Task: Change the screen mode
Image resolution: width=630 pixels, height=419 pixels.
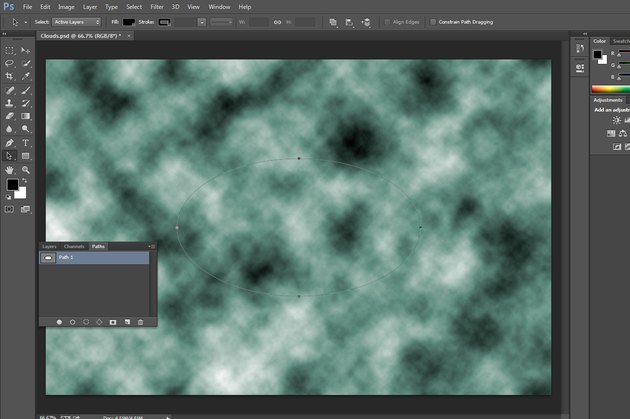Action: [x=25, y=209]
